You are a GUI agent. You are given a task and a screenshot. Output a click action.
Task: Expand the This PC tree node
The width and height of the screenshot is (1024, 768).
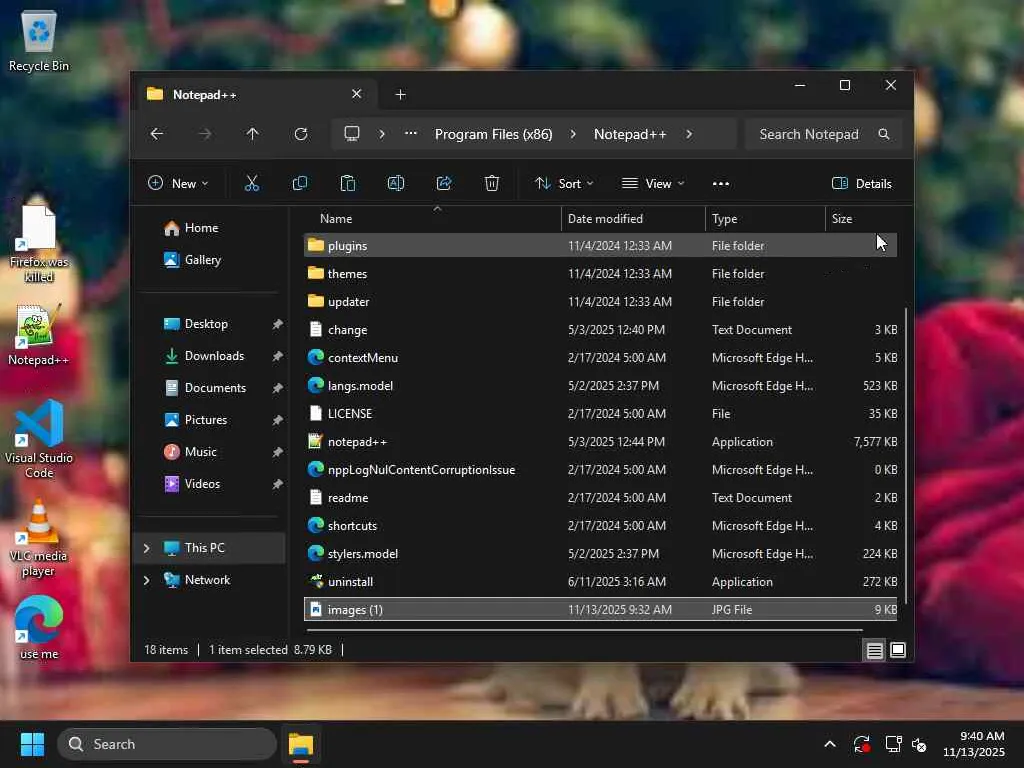click(x=146, y=548)
